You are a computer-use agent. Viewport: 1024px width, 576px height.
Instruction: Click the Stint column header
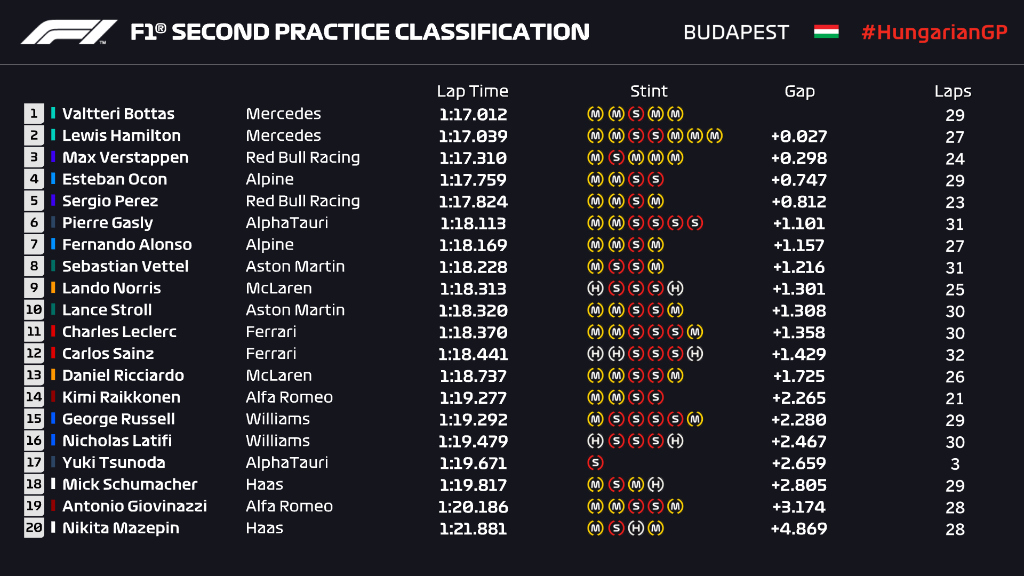pos(649,91)
